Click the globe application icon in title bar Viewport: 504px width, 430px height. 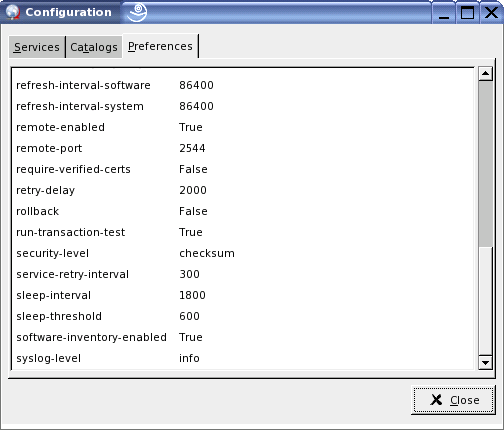(13, 12)
